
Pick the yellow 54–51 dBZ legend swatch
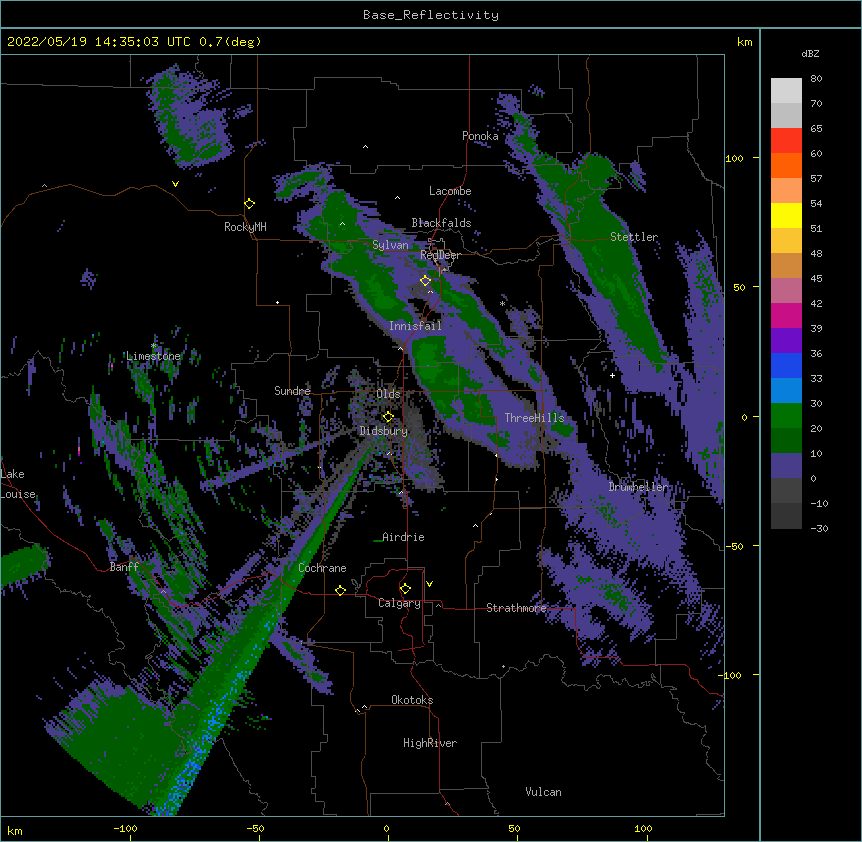(x=786, y=215)
